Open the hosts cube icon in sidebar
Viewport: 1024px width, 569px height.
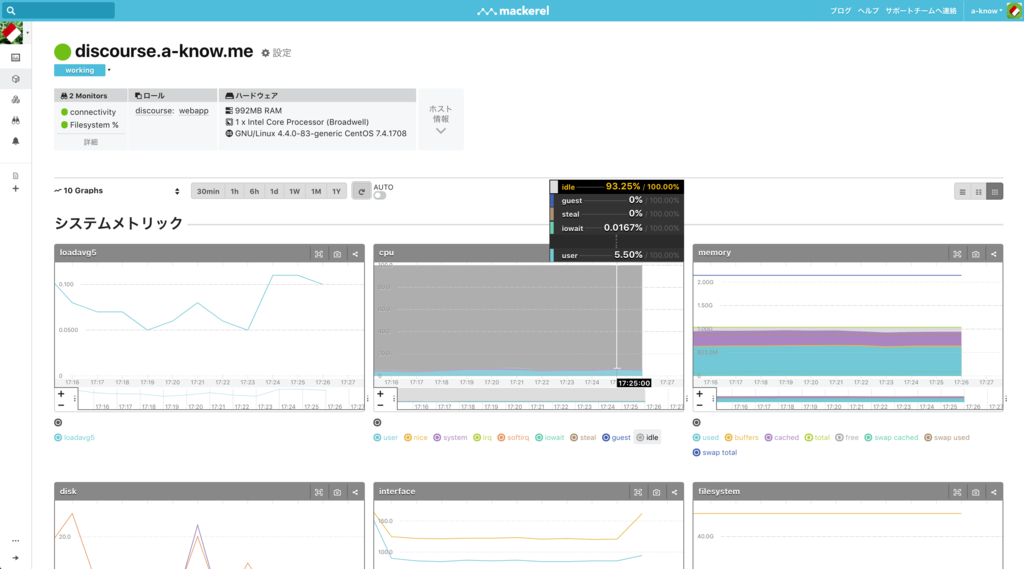[x=16, y=79]
